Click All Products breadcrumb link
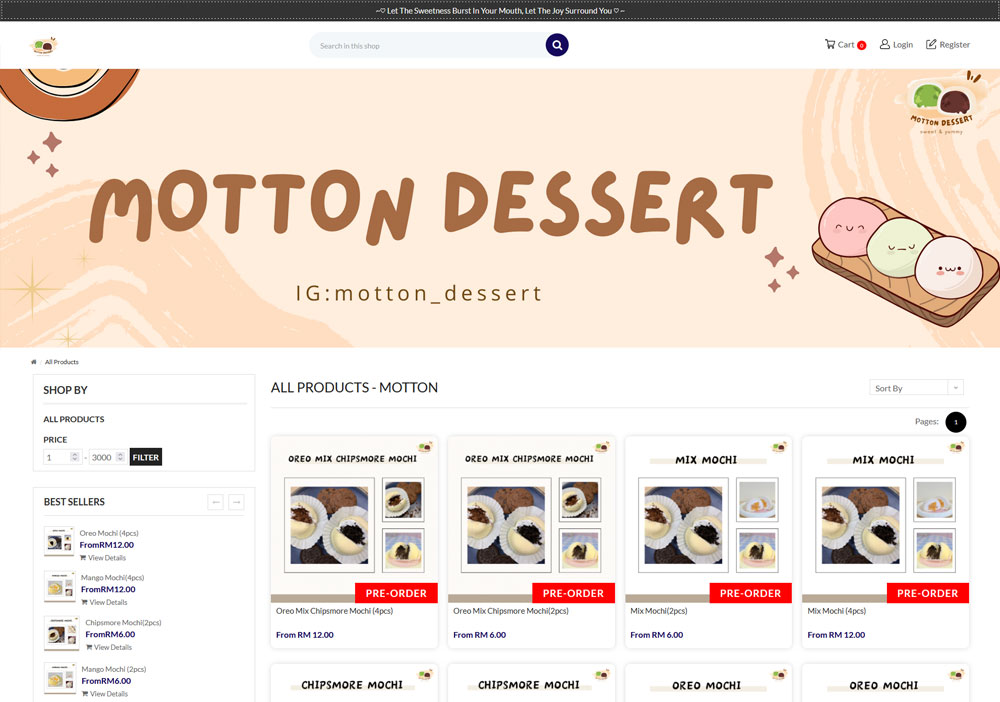 point(62,362)
